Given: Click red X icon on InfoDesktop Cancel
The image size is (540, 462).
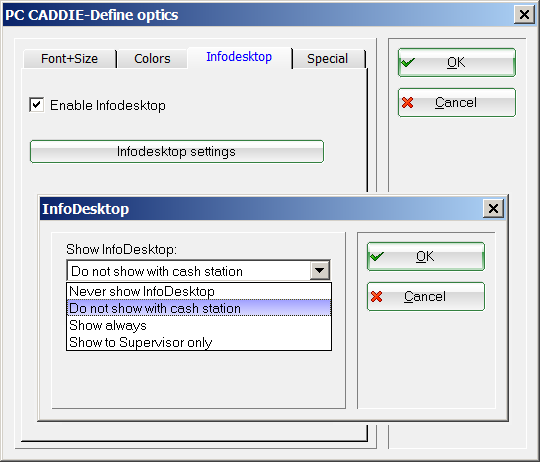Looking at the screenshot, I should (376, 296).
